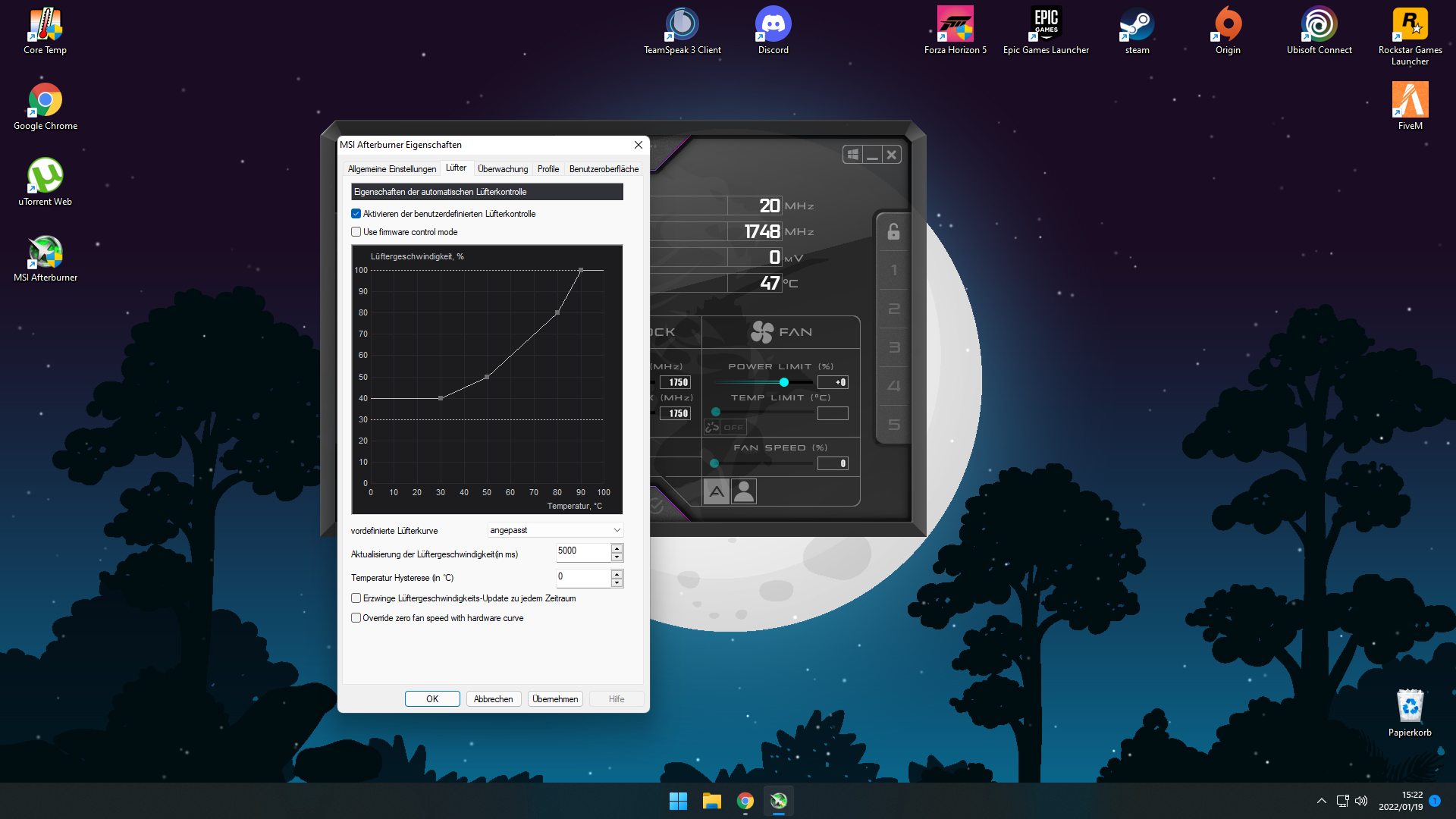The width and height of the screenshot is (1456, 819).
Task: Increase fan speed update period with up arrow
Action: click(617, 548)
